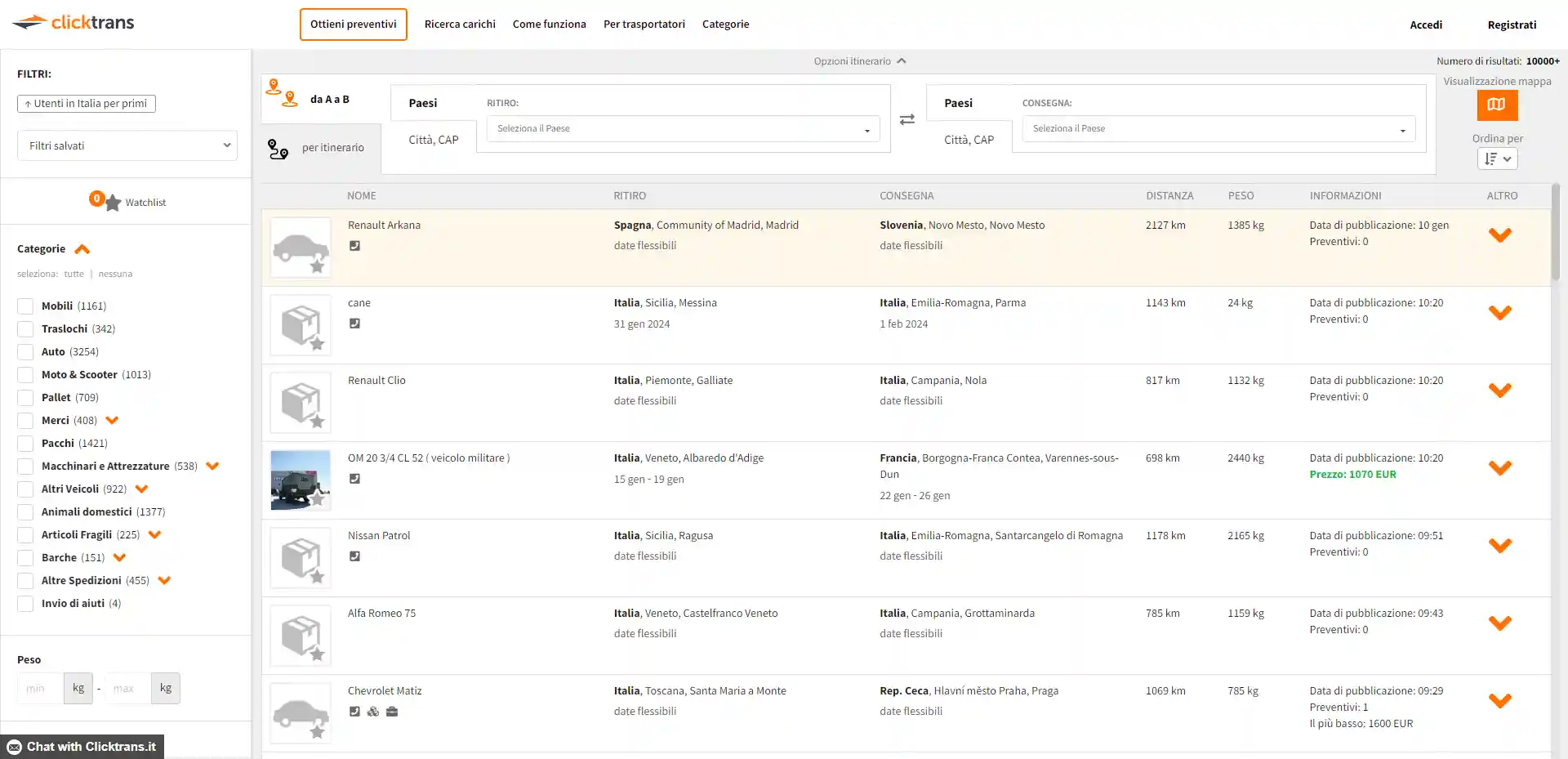The height and width of the screenshot is (759, 1568).
Task: Tick the Animali domestici checkbox
Action: (x=25, y=512)
